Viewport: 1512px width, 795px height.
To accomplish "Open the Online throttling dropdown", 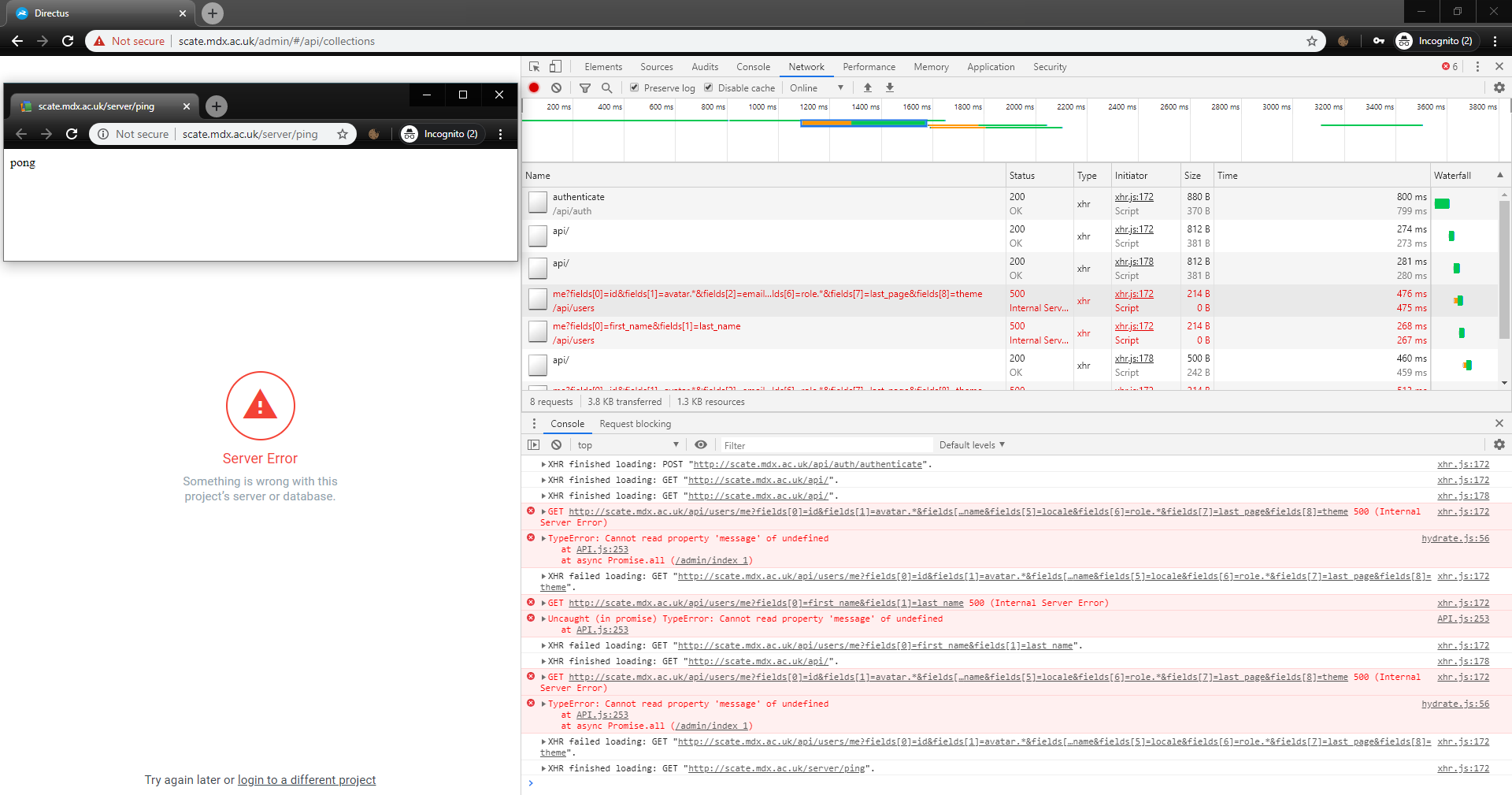I will coord(815,87).
